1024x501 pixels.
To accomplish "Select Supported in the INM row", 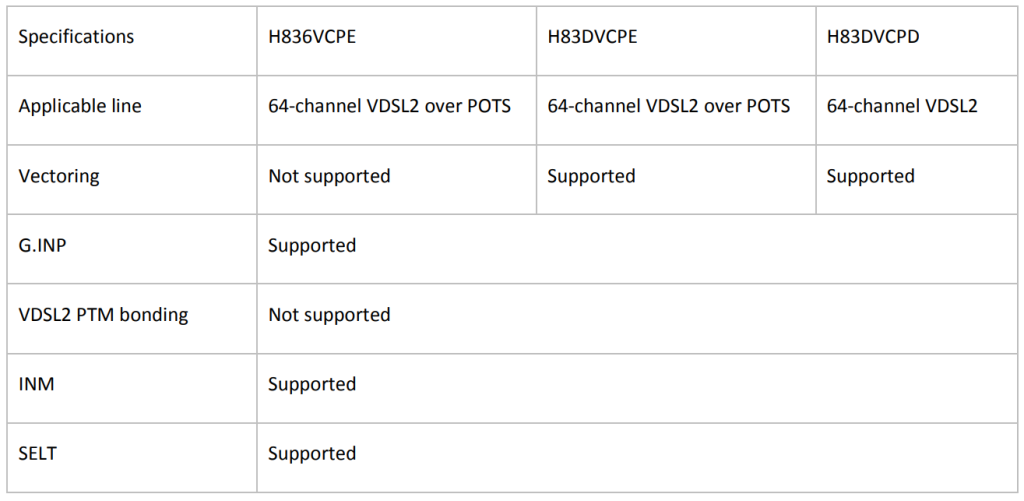I will point(312,384).
